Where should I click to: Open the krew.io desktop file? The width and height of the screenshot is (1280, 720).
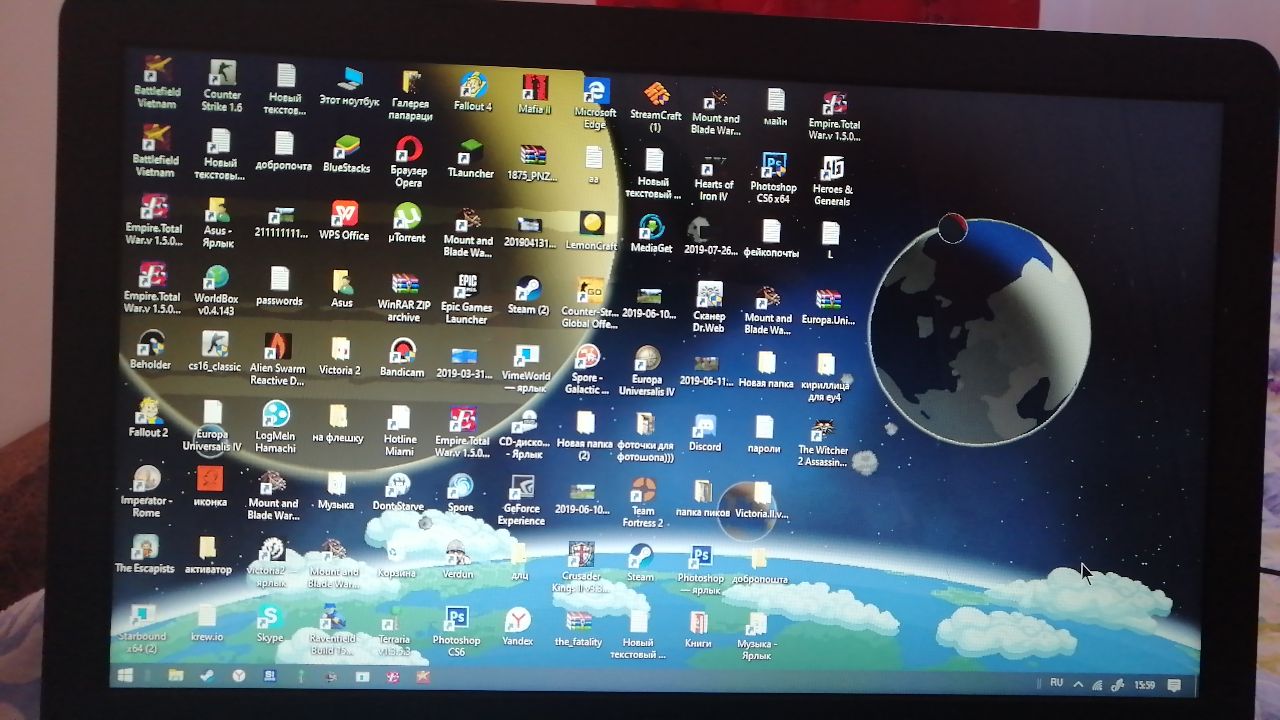click(207, 624)
